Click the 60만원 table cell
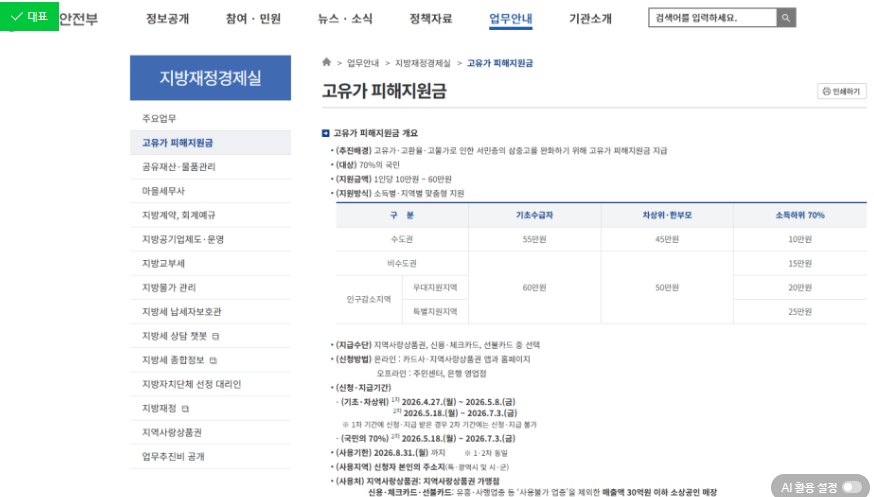Screen dimensions: 874x497 (535, 288)
